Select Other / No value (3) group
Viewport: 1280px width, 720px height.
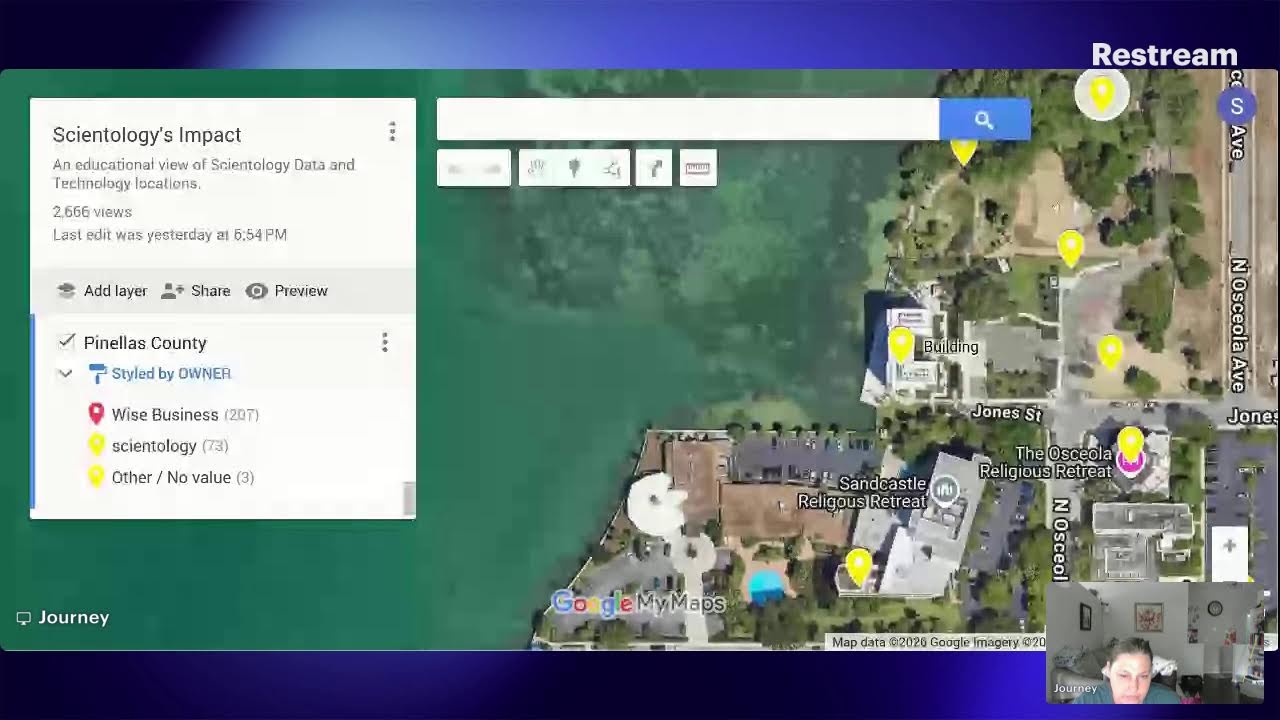pyautogui.click(x=183, y=478)
